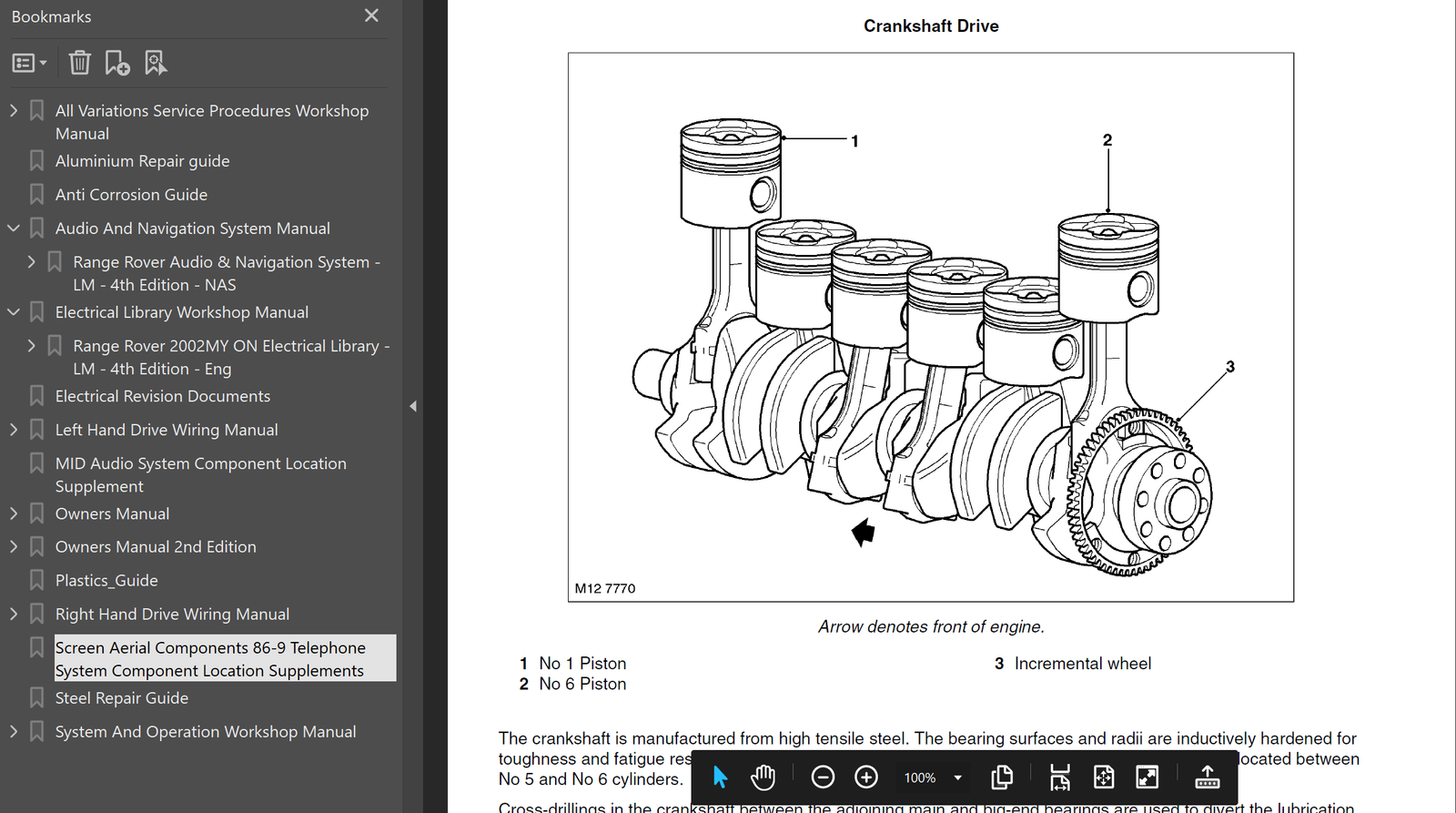Click the last toolbar icon with upward arrow
This screenshot has width=1456, height=813.
[x=1208, y=777]
